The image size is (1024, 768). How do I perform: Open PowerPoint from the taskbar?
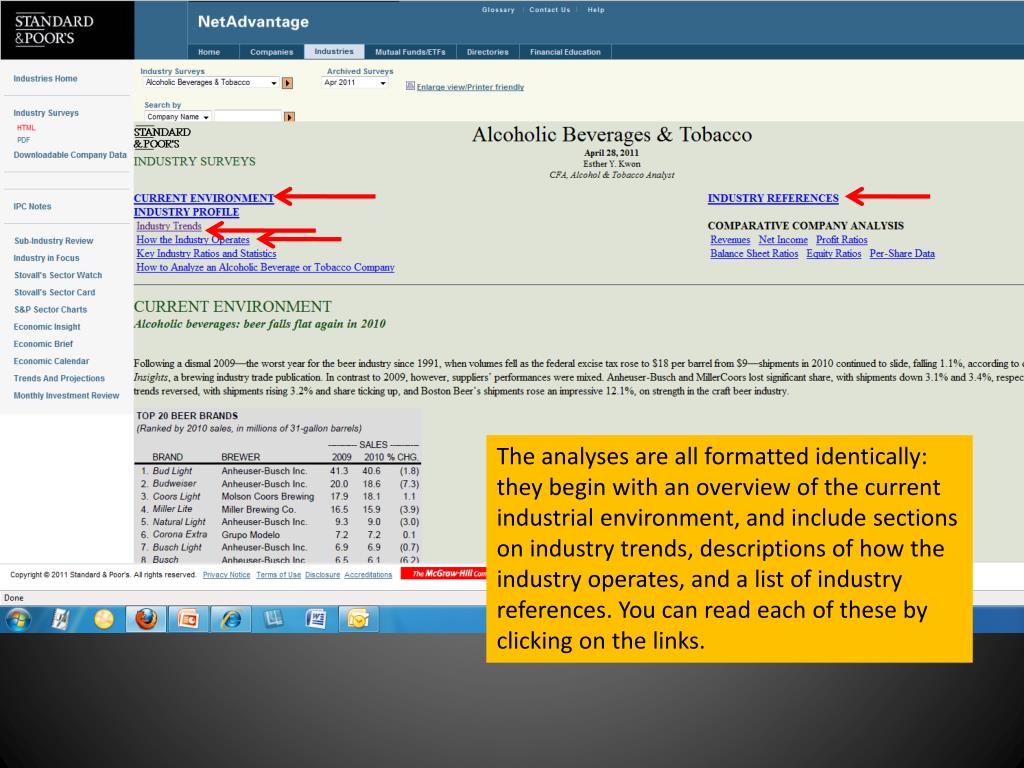point(188,618)
